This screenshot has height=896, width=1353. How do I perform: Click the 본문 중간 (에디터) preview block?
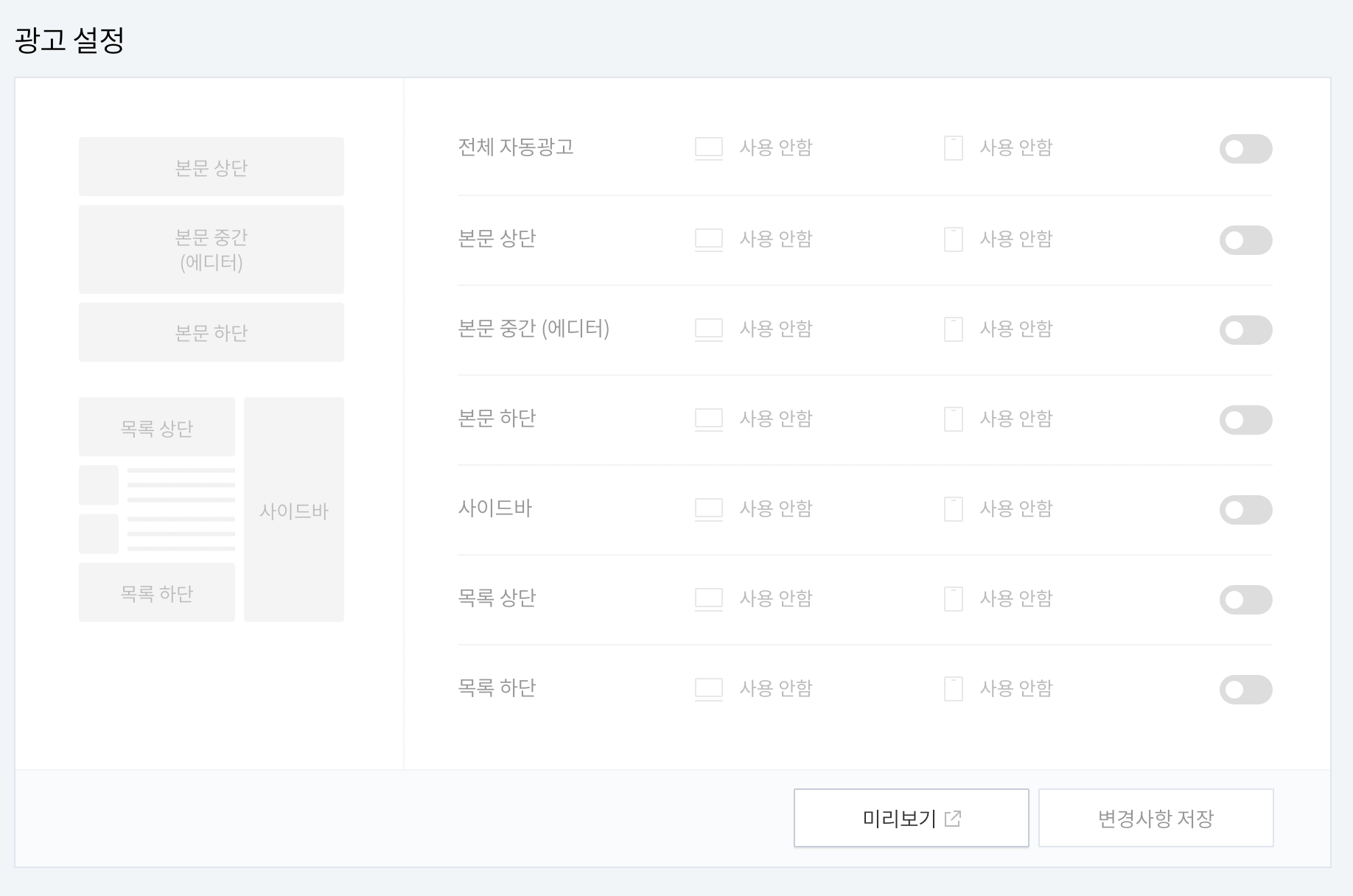tap(211, 249)
